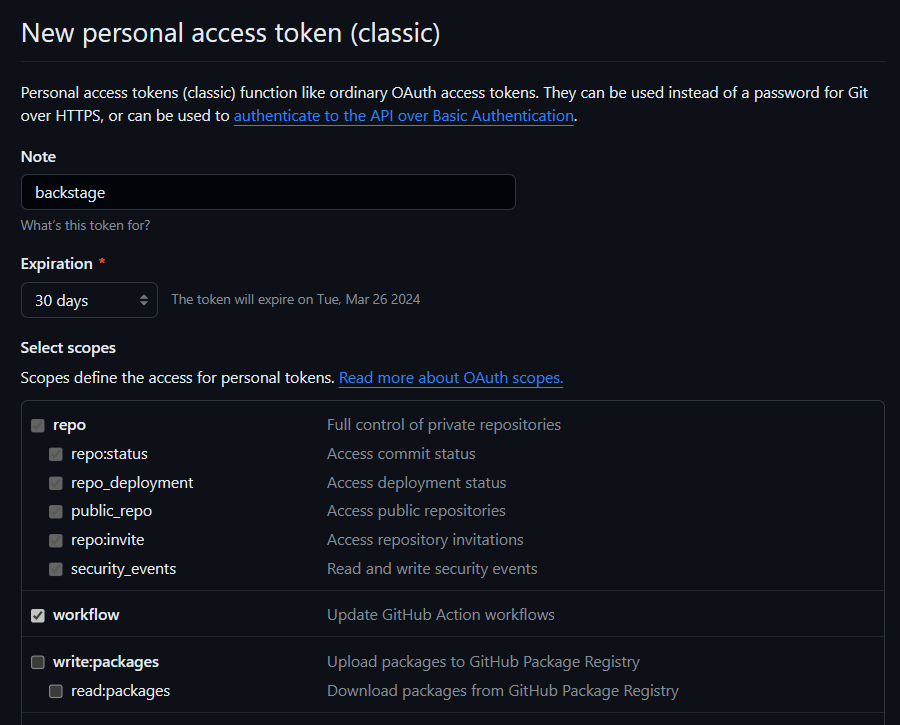The height and width of the screenshot is (725, 900).
Task: Toggle the public_repo checkbox
Action: click(56, 511)
